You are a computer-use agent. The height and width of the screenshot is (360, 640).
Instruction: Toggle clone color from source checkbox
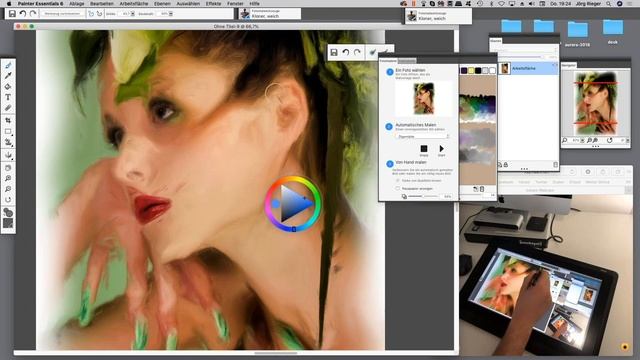pyautogui.click(x=398, y=180)
